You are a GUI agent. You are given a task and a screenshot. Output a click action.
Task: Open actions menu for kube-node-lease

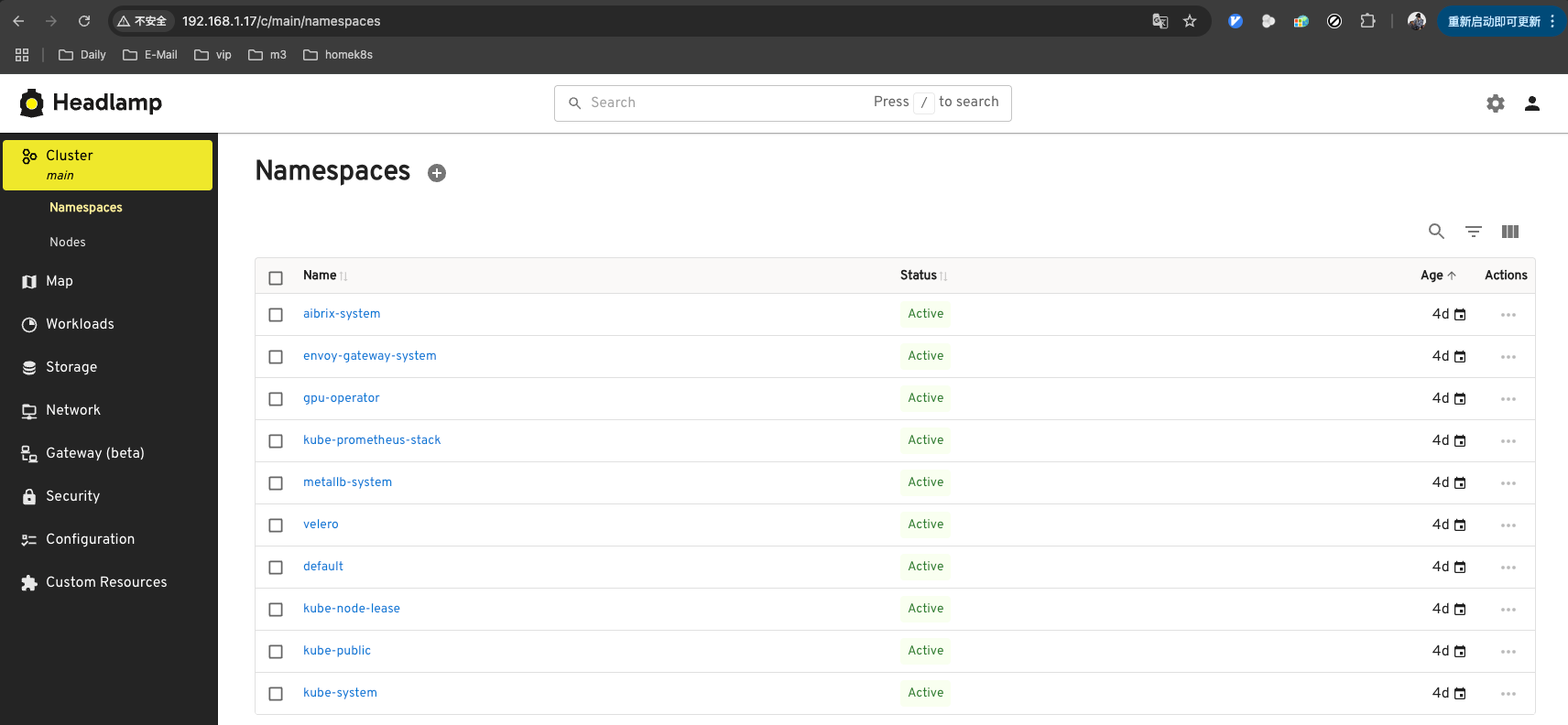tap(1508, 610)
